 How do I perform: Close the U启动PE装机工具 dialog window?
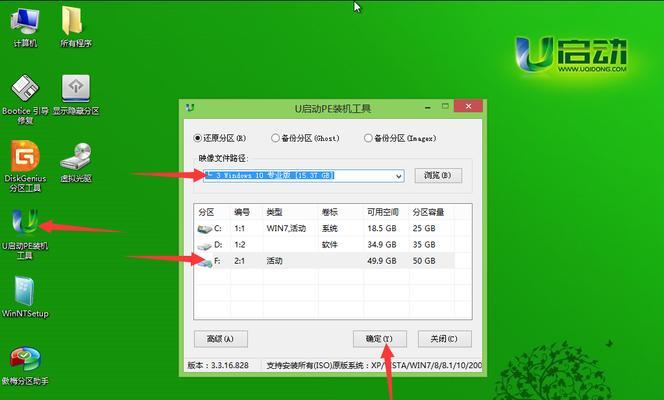[468, 106]
